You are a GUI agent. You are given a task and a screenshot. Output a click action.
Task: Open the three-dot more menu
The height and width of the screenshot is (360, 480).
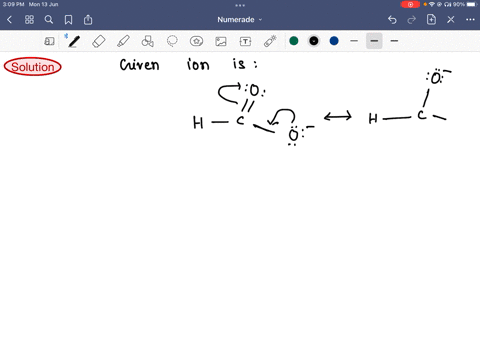(x=470, y=20)
